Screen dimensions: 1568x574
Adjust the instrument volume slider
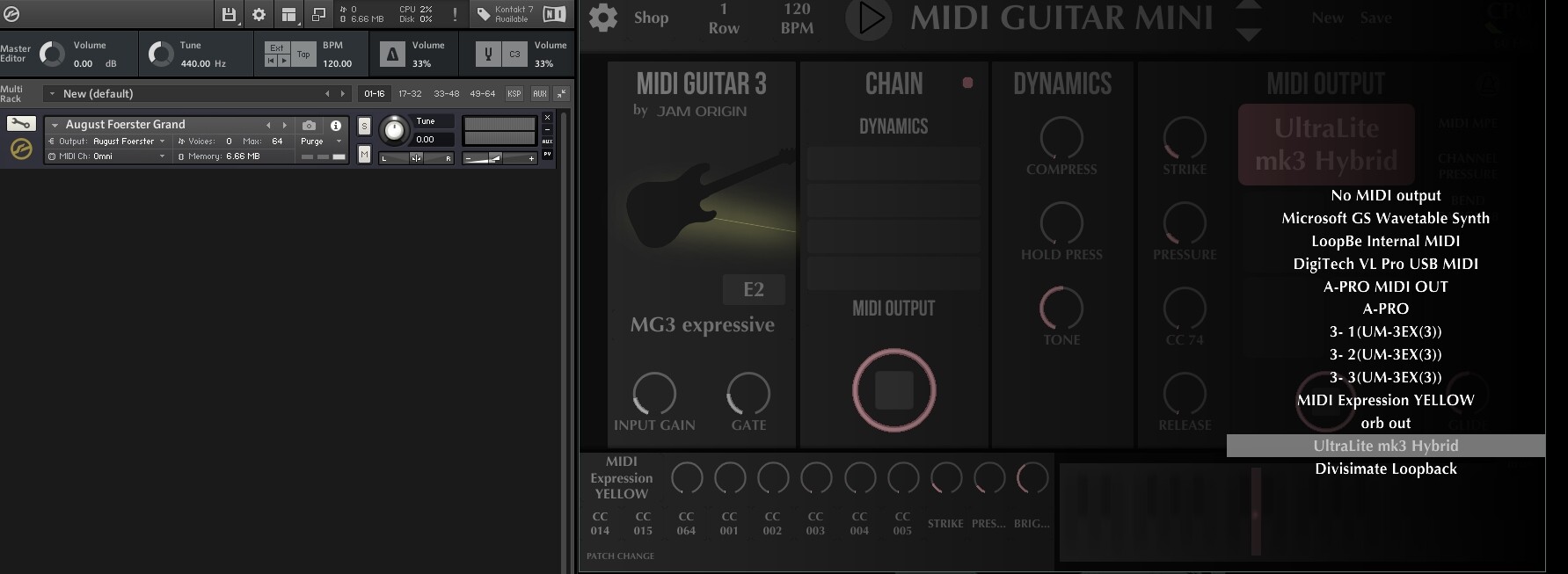point(500,158)
